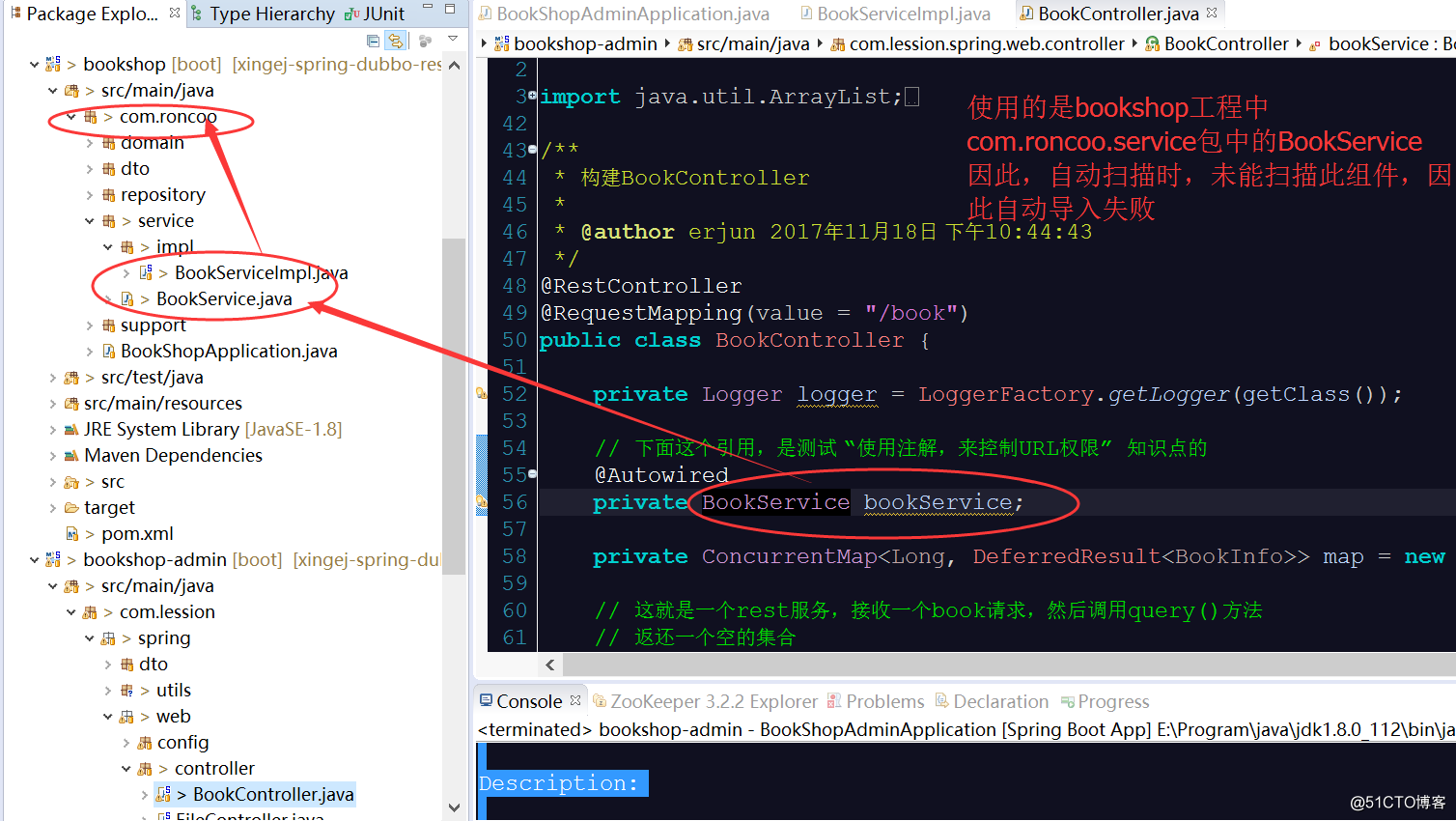Toggle Link with Editor in Package Explorer

(395, 41)
